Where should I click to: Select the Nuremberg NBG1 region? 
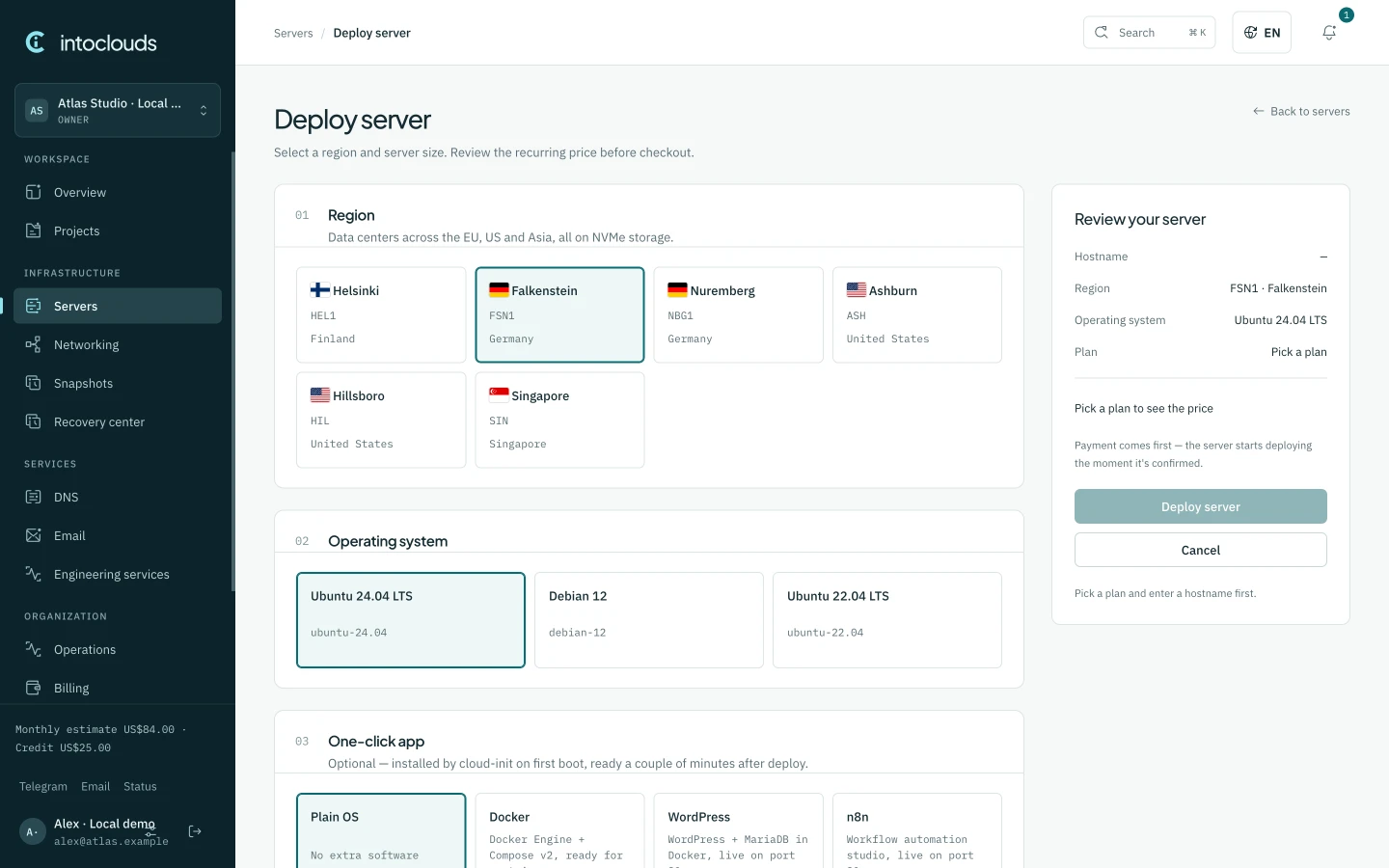tap(739, 314)
